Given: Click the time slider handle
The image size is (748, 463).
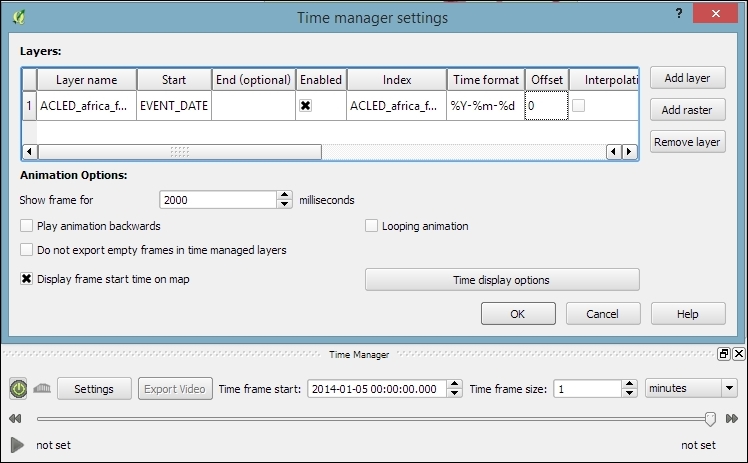Looking at the screenshot, I should pos(710,418).
